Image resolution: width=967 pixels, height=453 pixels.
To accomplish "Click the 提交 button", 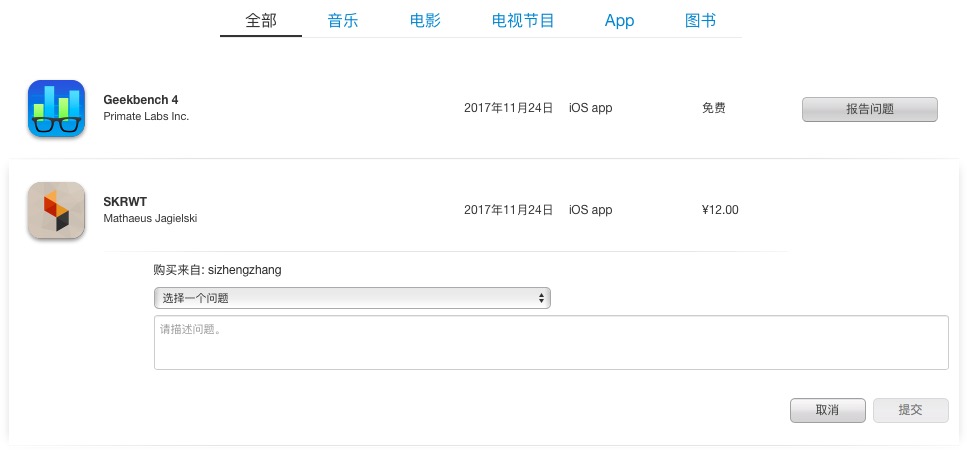I will click(910, 410).
